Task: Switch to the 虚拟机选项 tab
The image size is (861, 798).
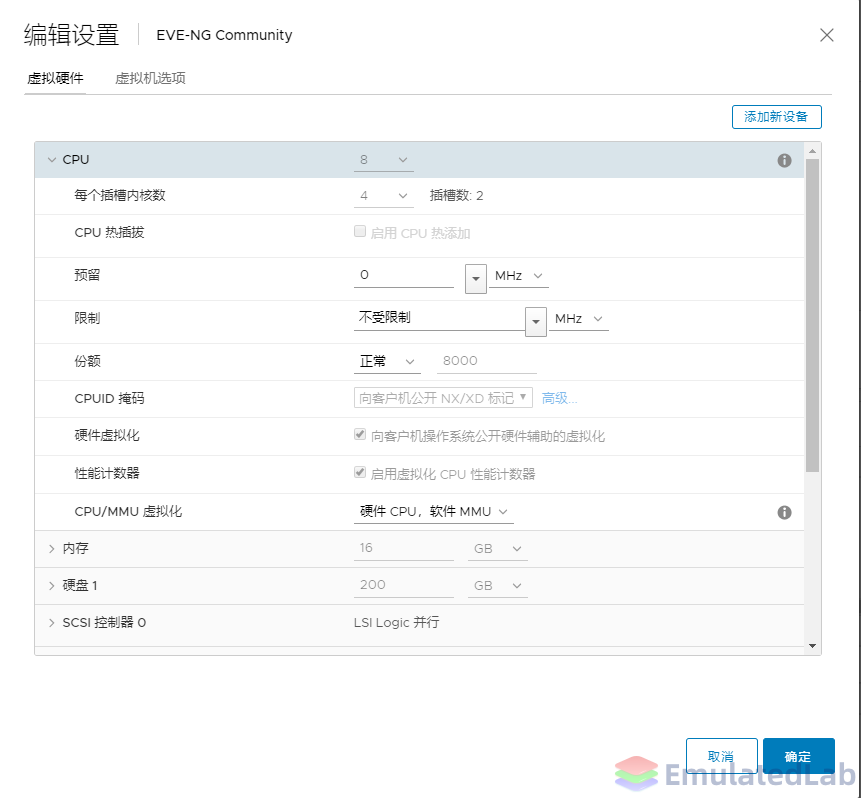Action: pyautogui.click(x=150, y=79)
